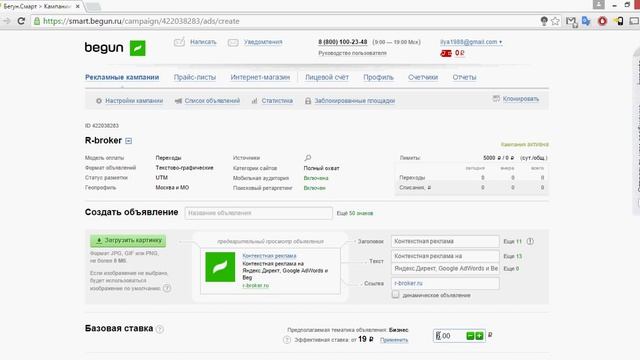Click the red Opera-style extension icon
The image size is (640, 360).
[602, 21]
